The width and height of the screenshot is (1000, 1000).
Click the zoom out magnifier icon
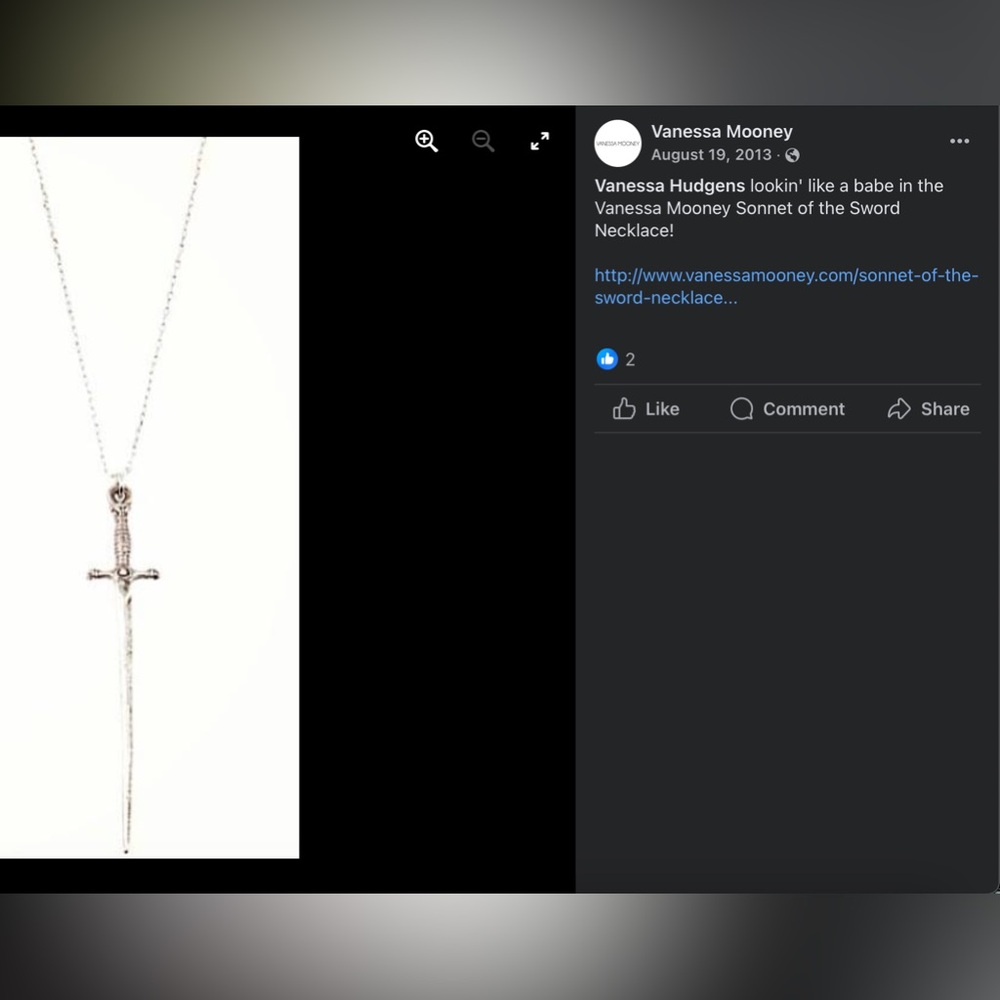483,141
